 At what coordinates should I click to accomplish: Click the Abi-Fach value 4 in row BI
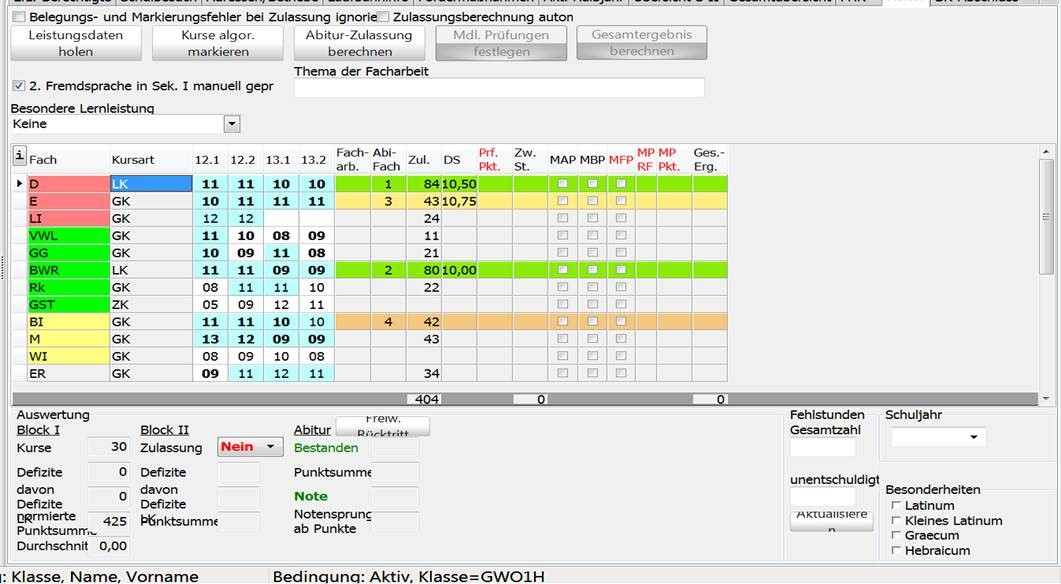pyautogui.click(x=388, y=322)
